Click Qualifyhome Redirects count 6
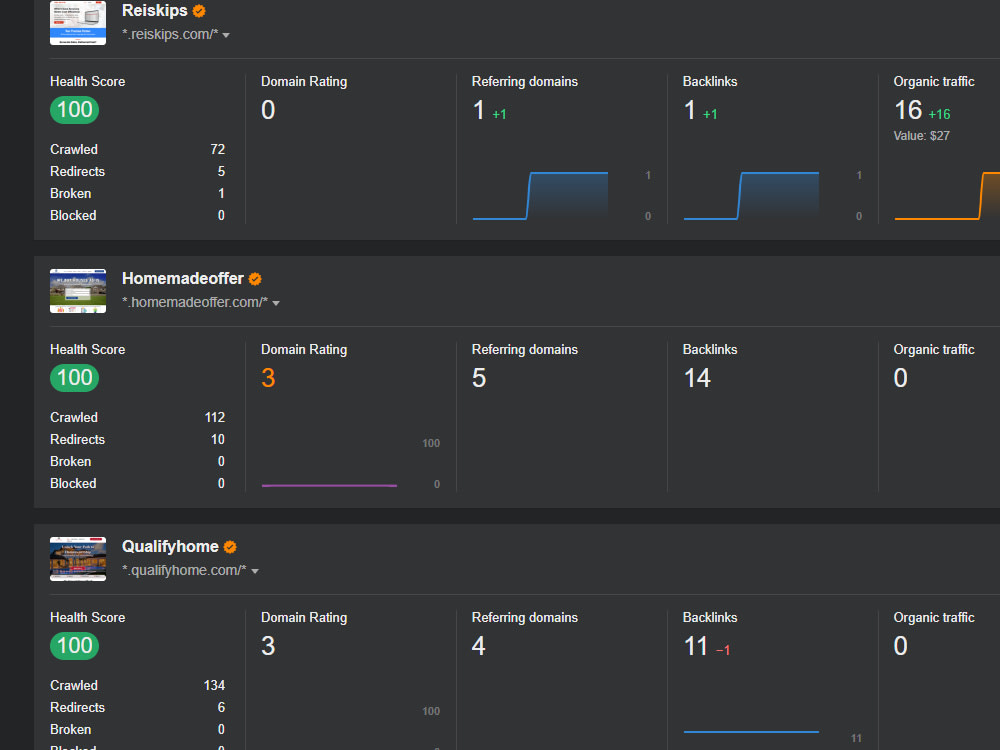 (221, 707)
